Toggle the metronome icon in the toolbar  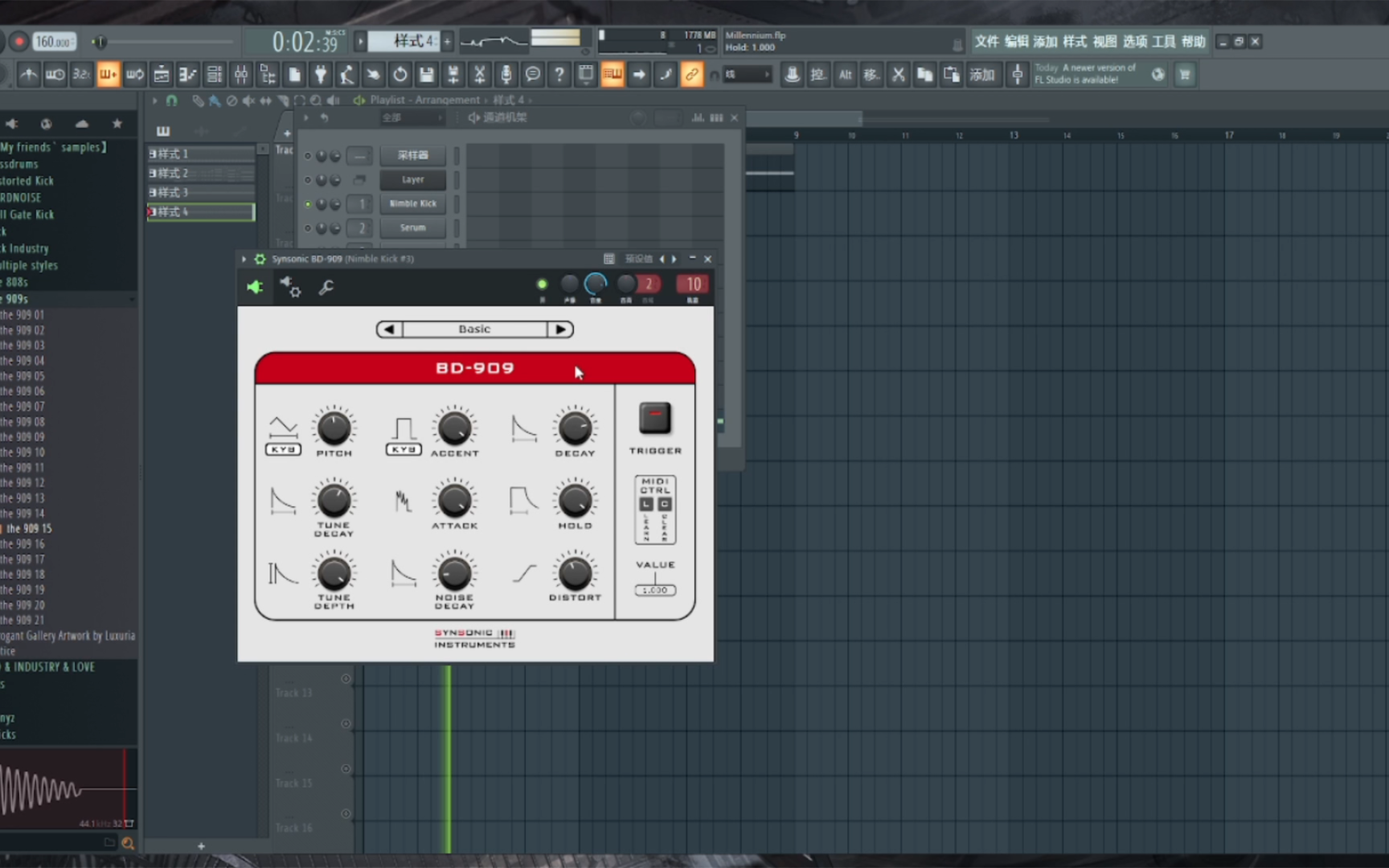tap(28, 75)
